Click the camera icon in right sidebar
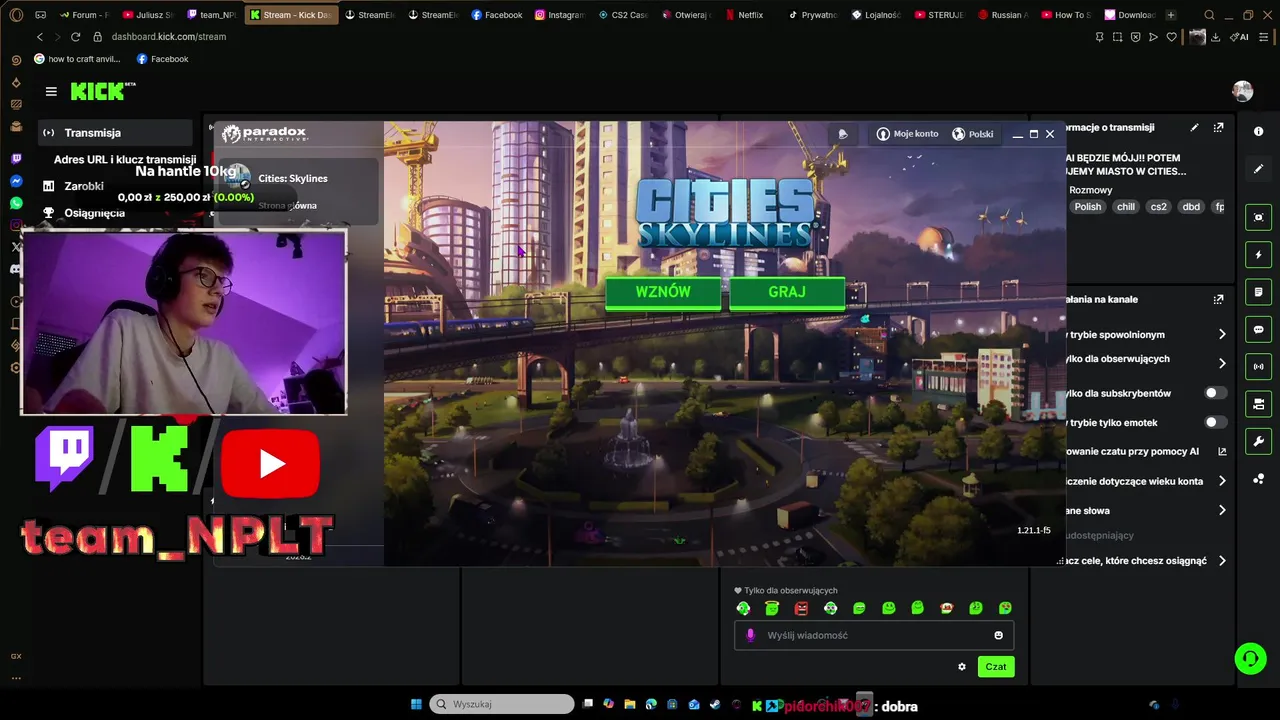The height and width of the screenshot is (720, 1280). click(x=1258, y=404)
